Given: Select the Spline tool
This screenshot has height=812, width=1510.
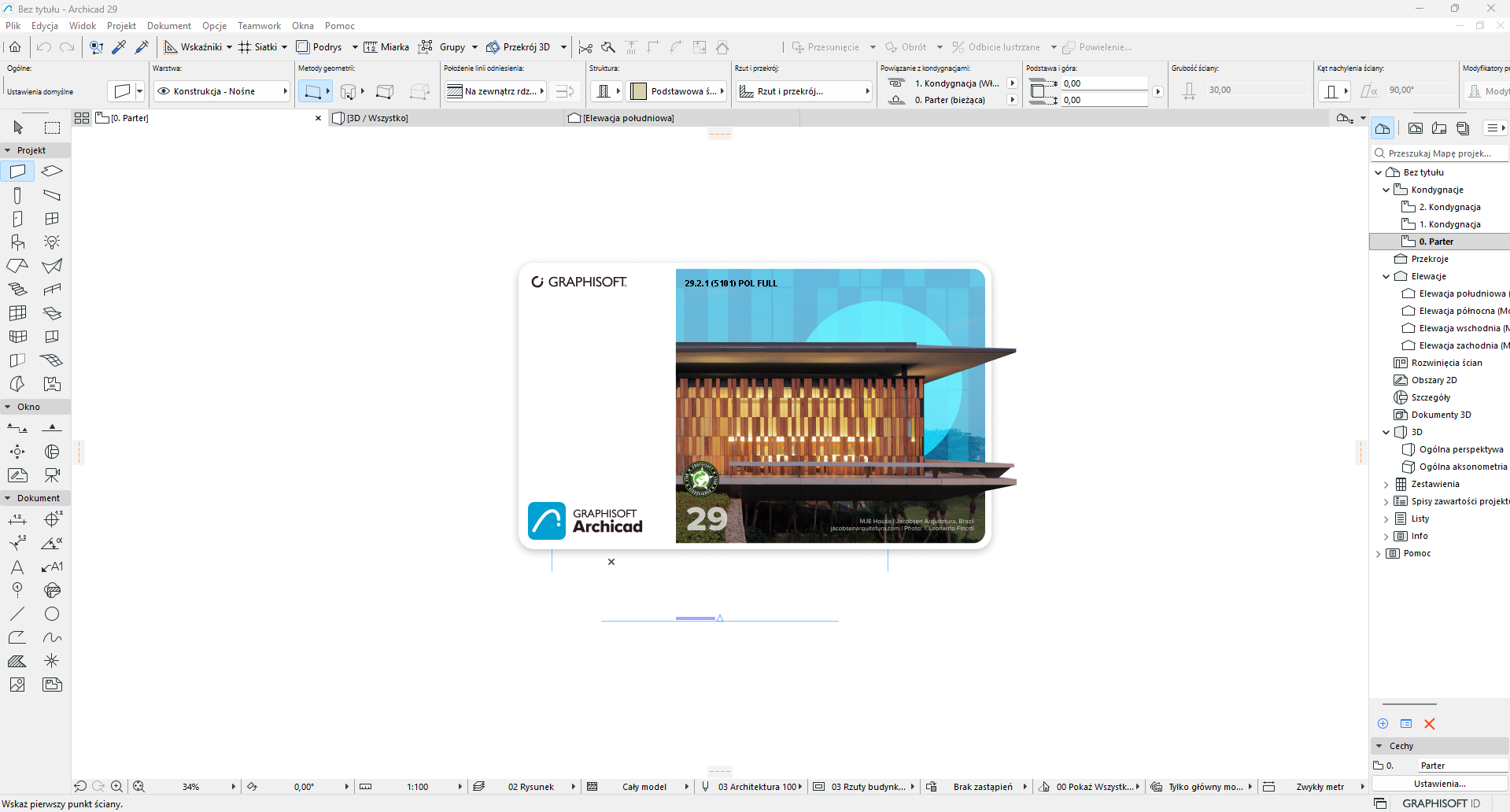Looking at the screenshot, I should pos(52,637).
